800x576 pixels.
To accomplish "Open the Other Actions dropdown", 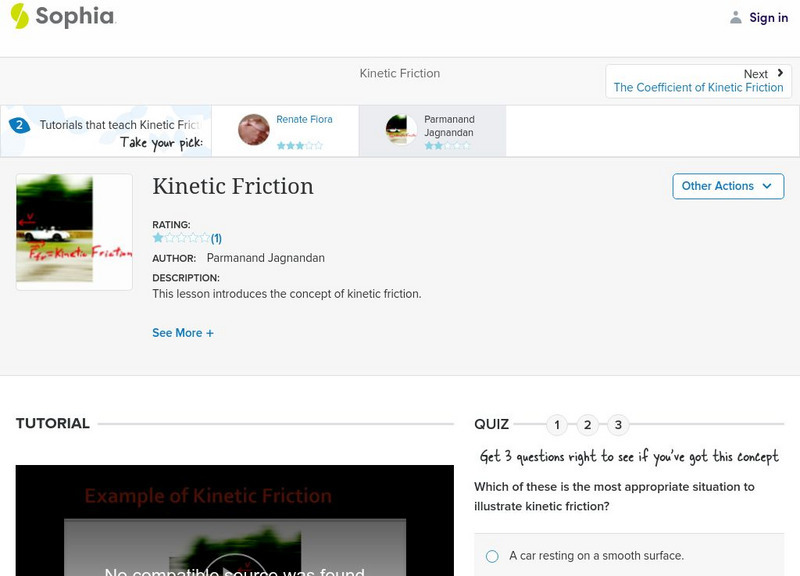I will click(x=728, y=186).
